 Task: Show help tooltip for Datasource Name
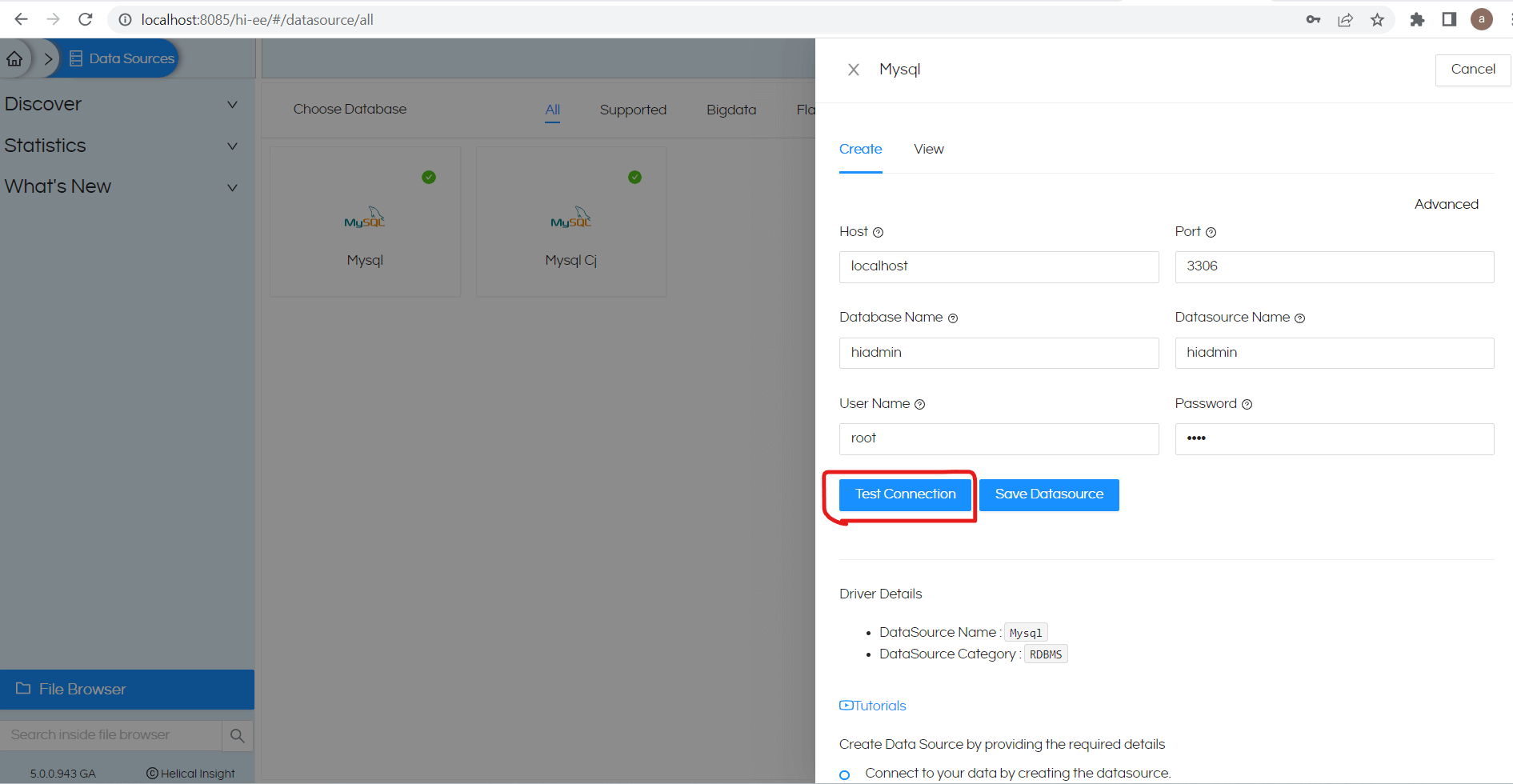pos(1299,318)
